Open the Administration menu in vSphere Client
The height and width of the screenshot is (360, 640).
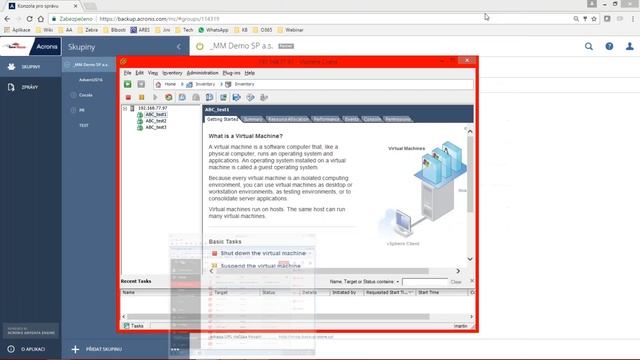point(202,73)
